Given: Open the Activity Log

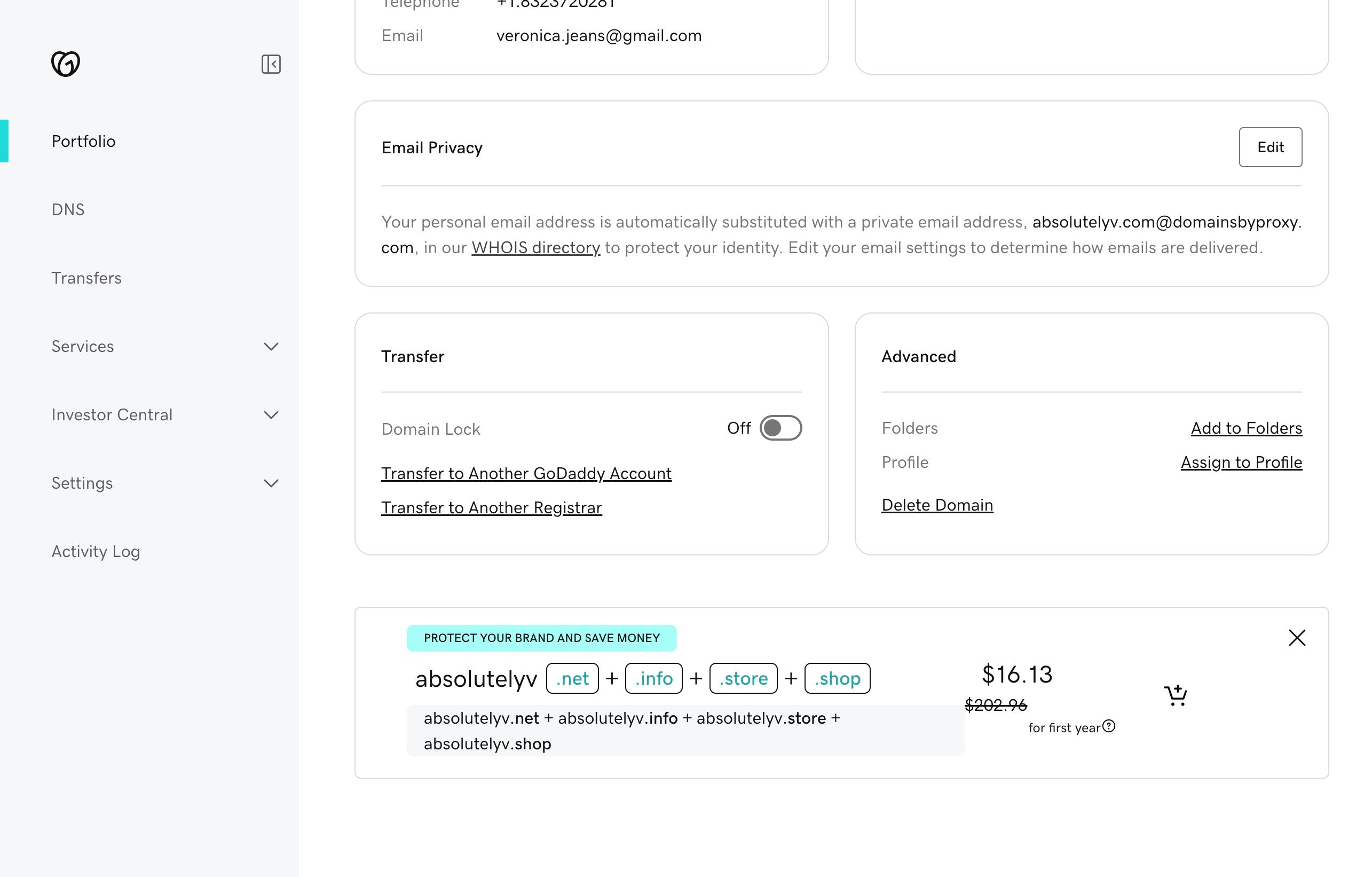Looking at the screenshot, I should [95, 551].
